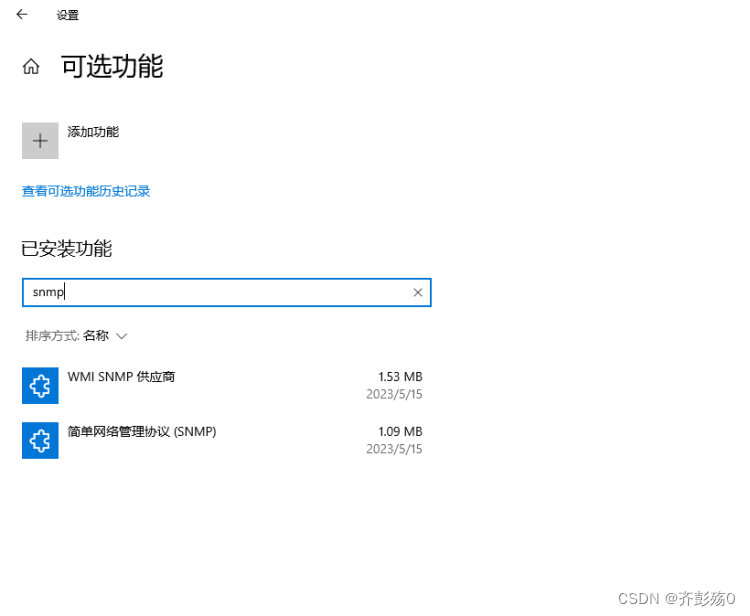
Task: Click the 已安装功能 section heading
Action: (x=67, y=249)
